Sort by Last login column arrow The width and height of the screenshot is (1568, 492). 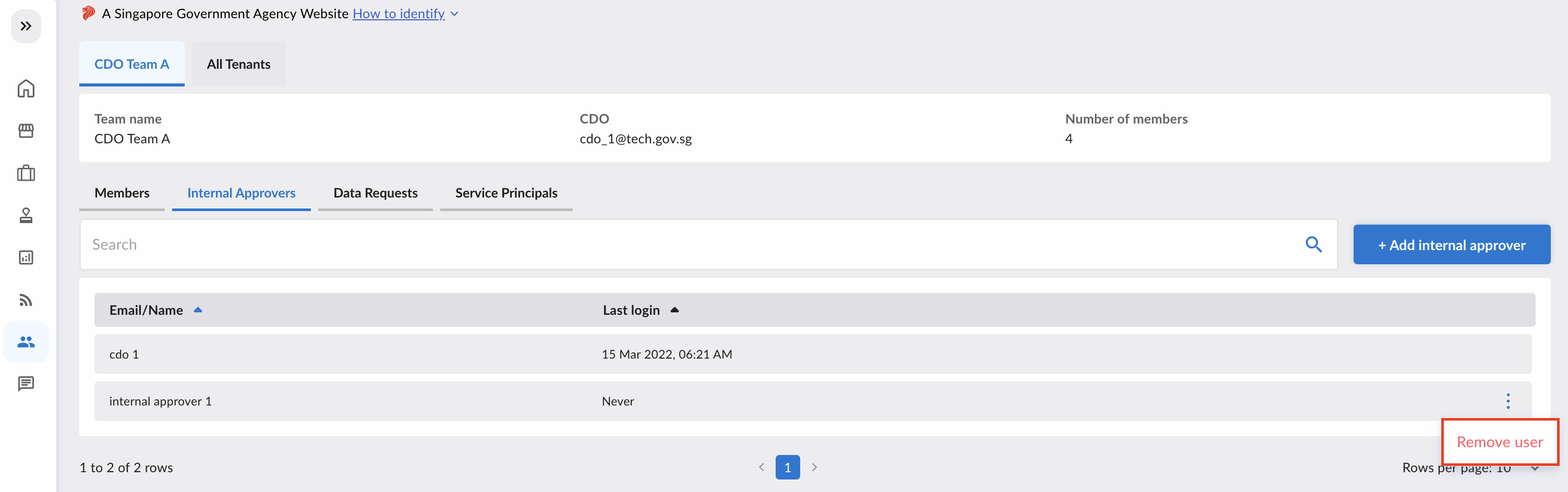pyautogui.click(x=674, y=310)
